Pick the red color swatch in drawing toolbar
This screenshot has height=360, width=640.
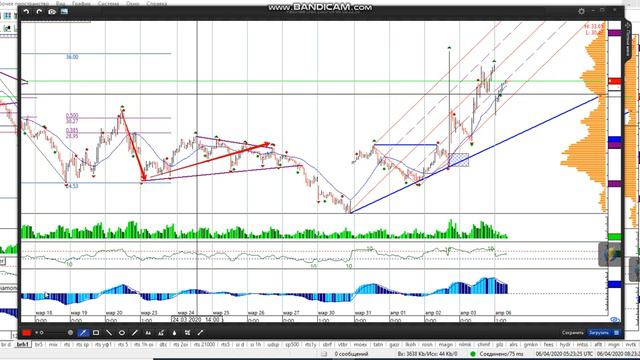point(27,333)
